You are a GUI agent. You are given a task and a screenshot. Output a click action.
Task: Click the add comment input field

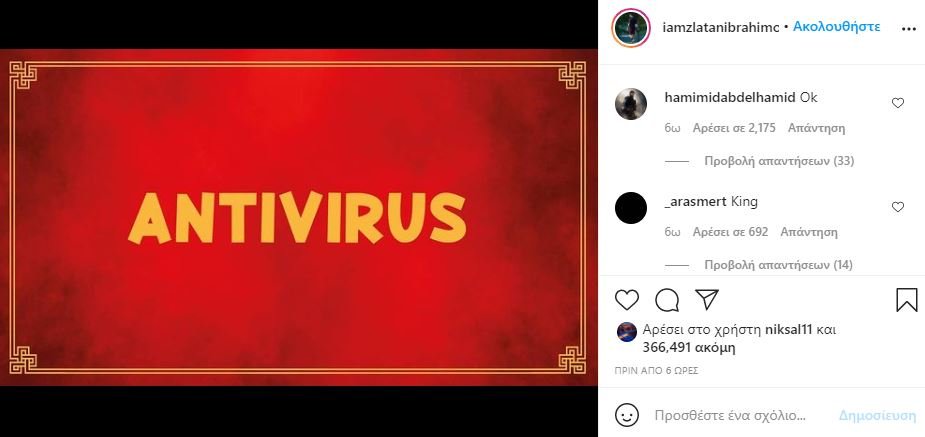click(743, 416)
